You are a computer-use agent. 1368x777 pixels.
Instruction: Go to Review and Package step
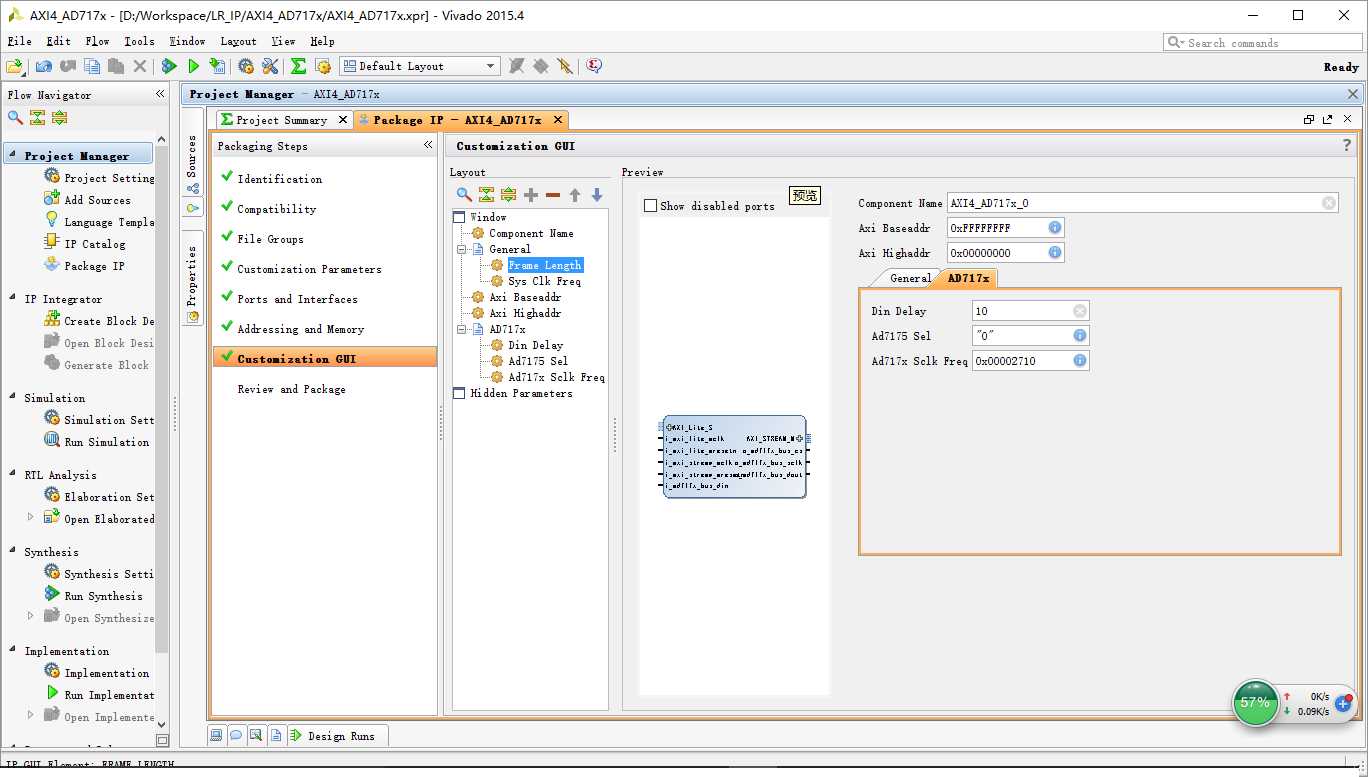point(291,389)
